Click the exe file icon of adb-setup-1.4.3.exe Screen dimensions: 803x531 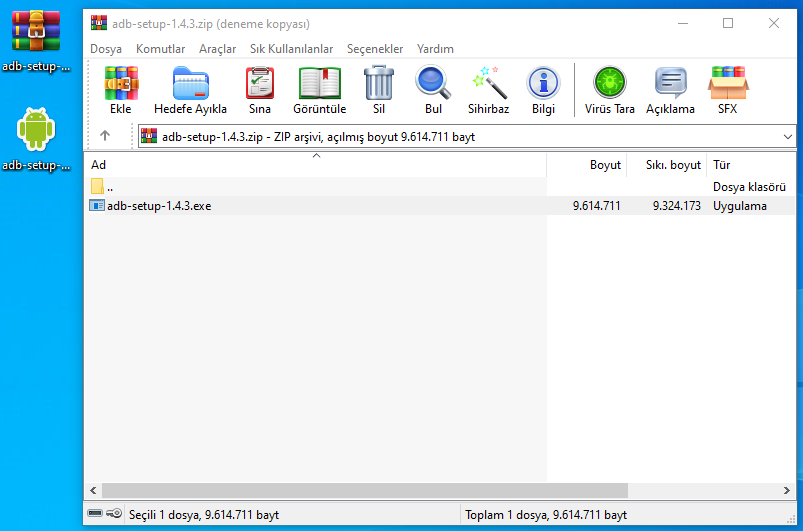97,205
